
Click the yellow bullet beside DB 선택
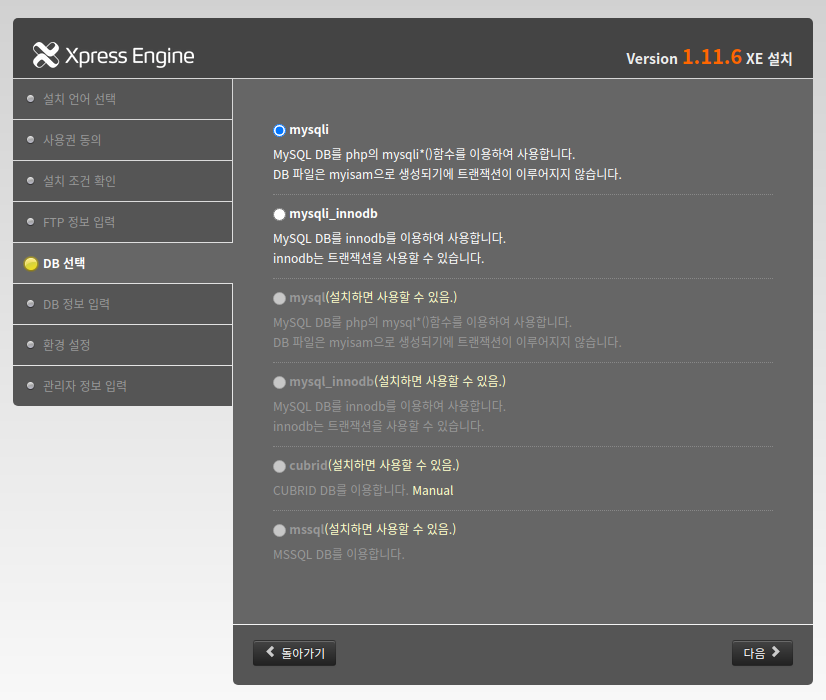tap(31, 263)
